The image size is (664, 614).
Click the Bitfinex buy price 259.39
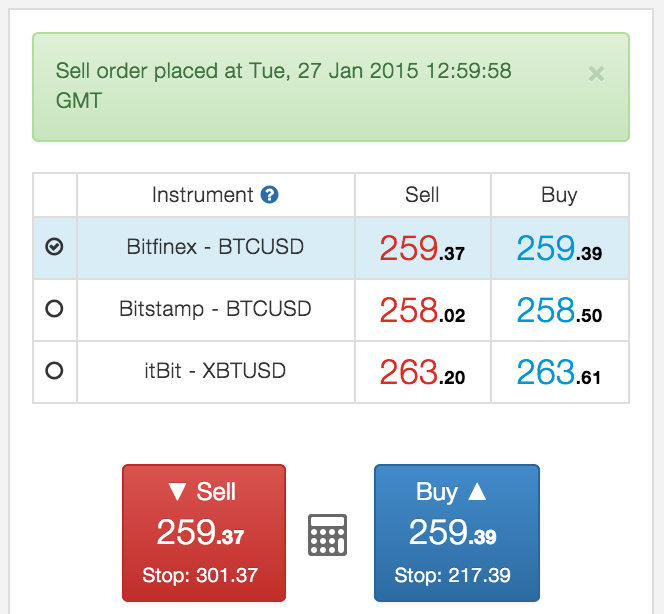pos(559,248)
